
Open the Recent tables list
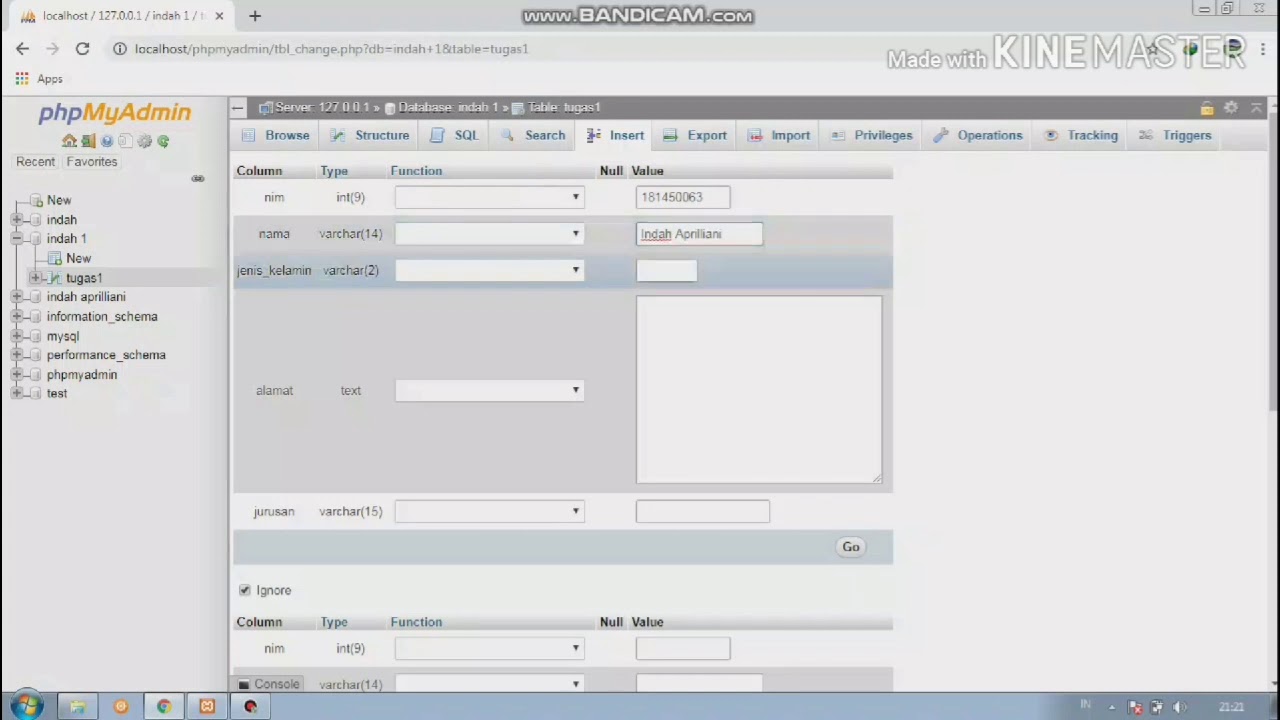pos(35,161)
